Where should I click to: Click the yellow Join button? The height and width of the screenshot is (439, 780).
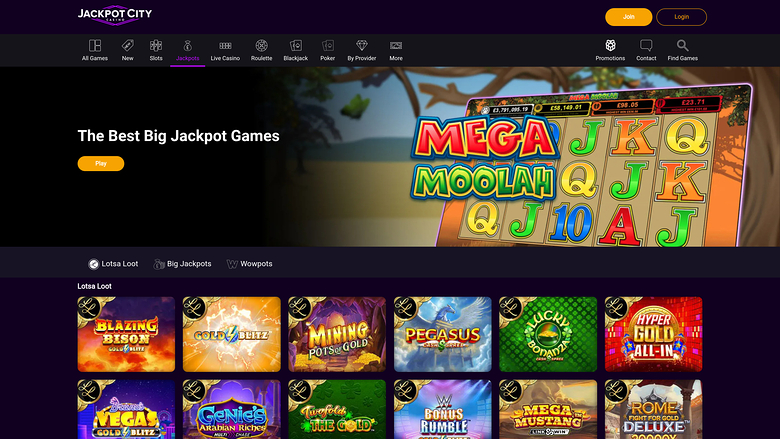(x=629, y=17)
